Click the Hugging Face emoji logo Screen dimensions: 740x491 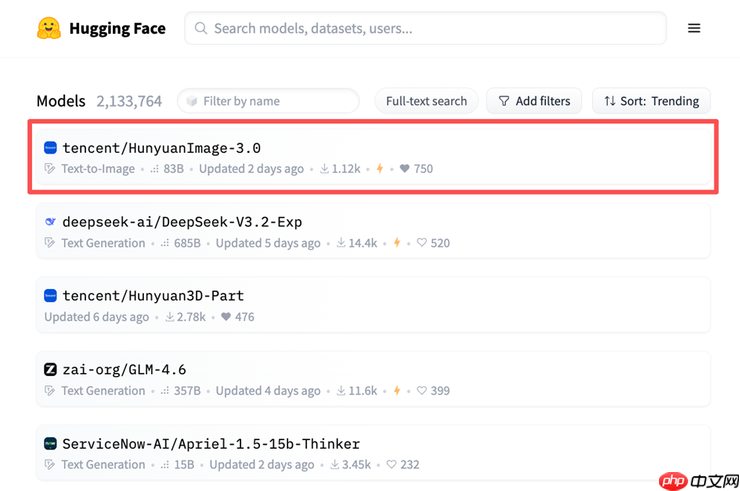coord(49,28)
